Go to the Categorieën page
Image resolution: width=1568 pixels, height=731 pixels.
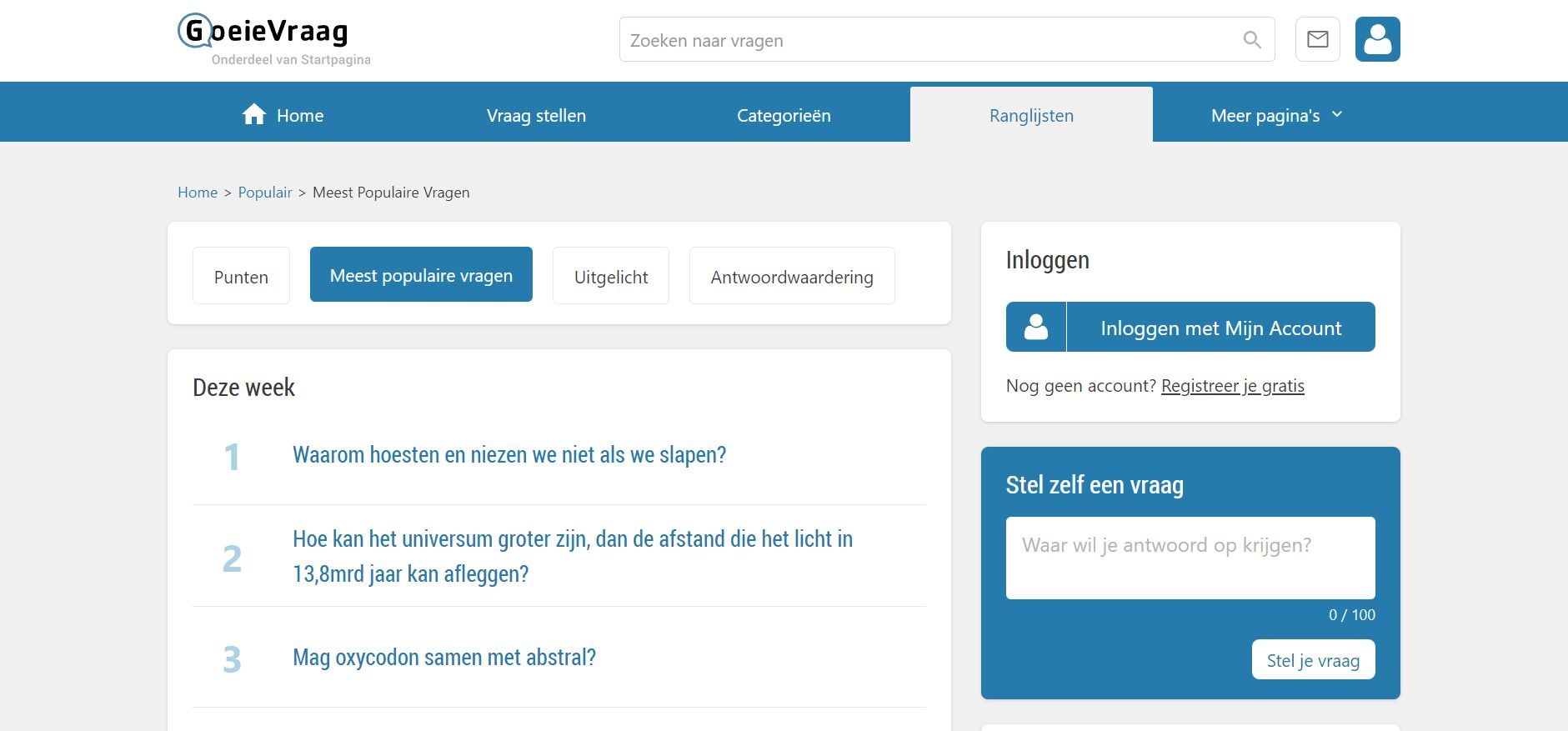click(783, 116)
